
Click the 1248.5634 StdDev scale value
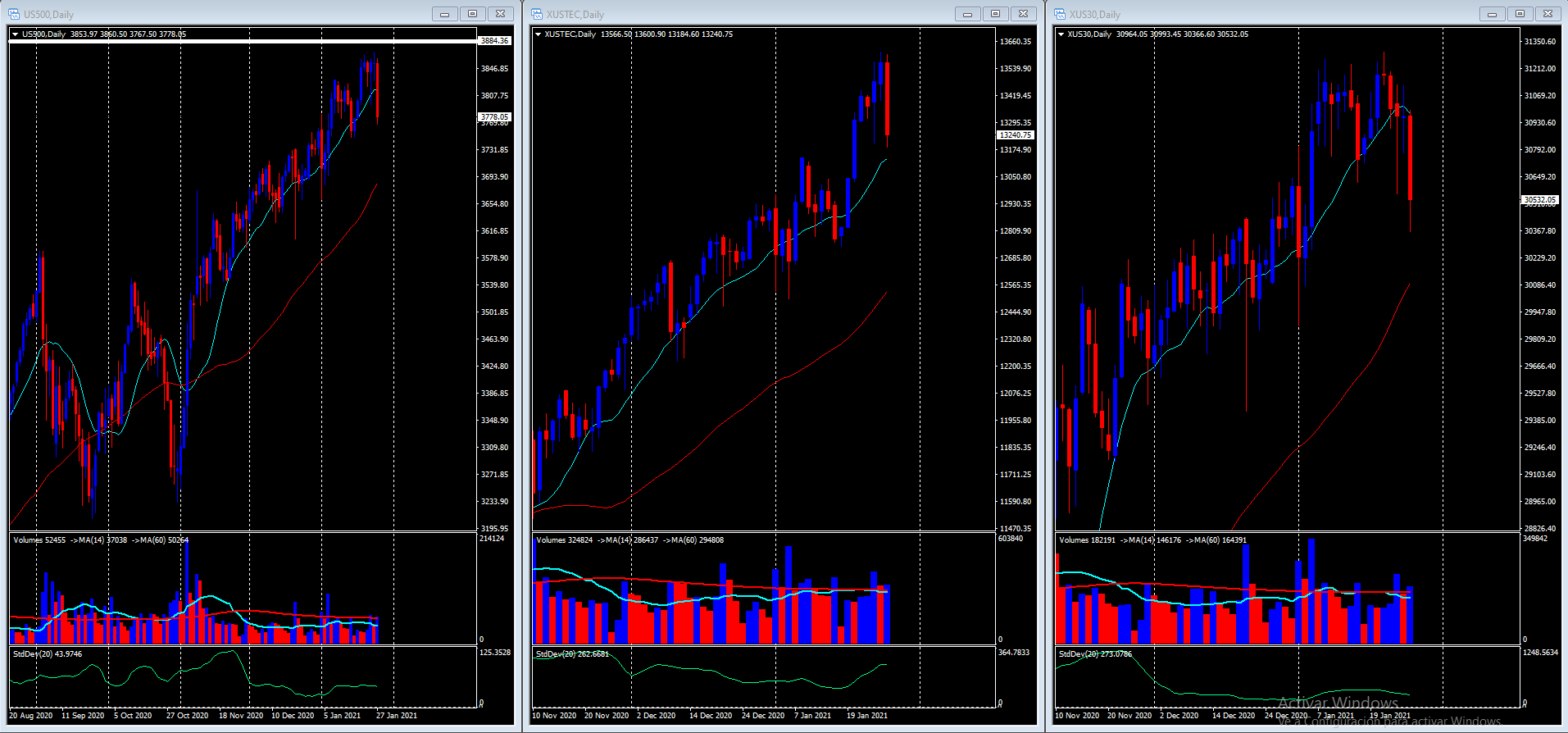(x=1542, y=653)
